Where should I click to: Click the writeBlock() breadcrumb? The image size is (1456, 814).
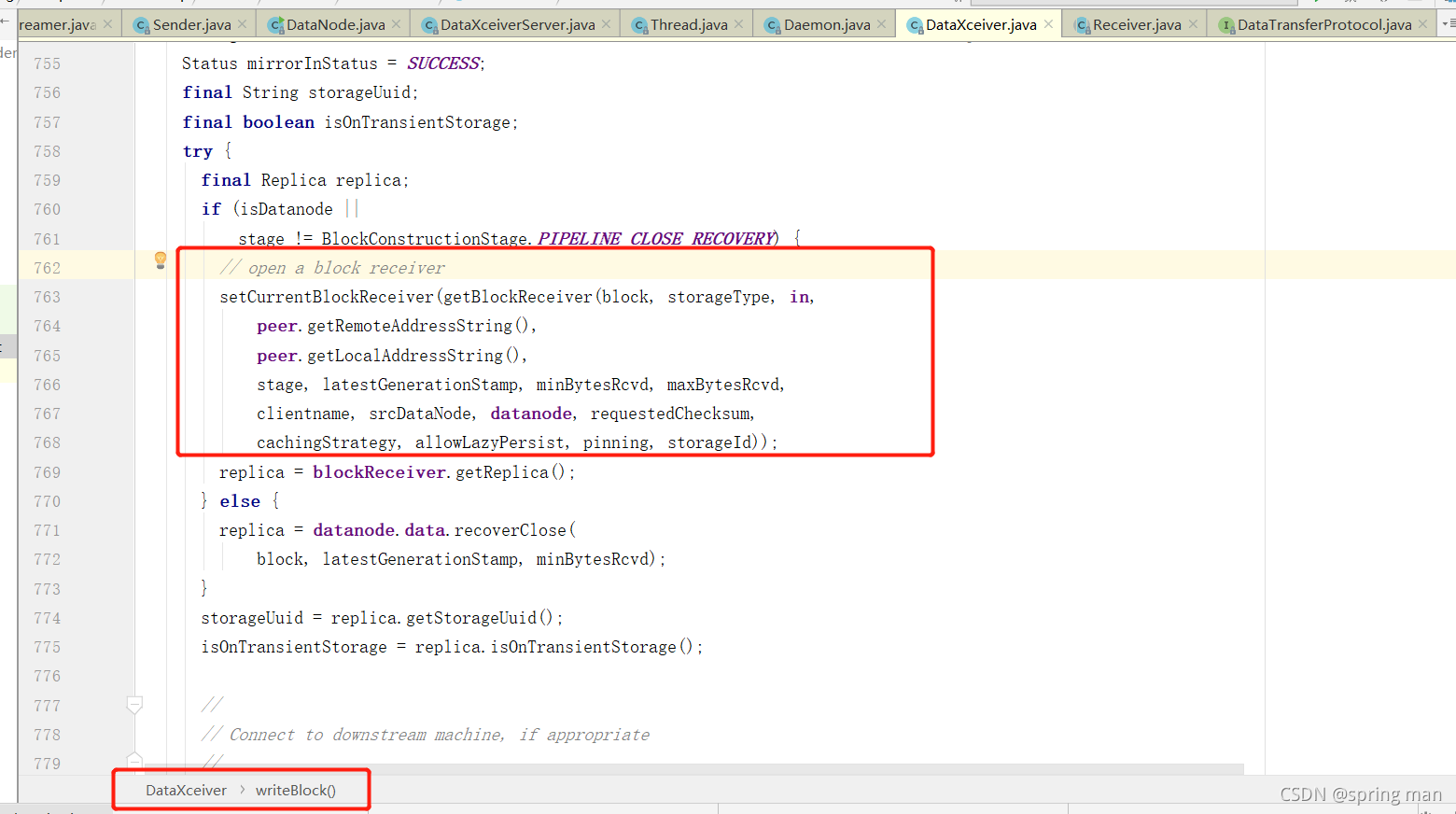tap(296, 791)
